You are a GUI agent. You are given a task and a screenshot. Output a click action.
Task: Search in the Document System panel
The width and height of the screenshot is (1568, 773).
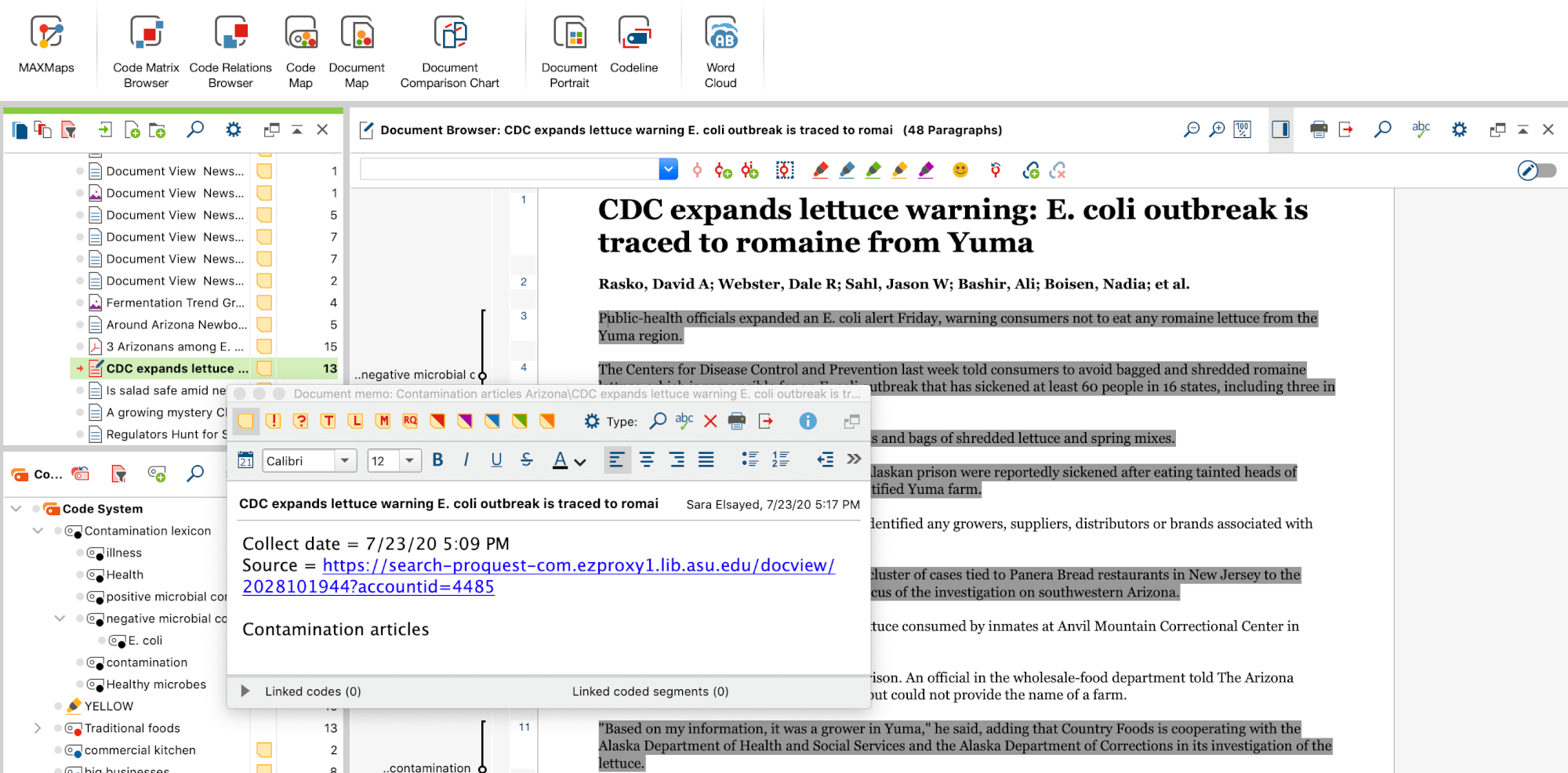195,129
